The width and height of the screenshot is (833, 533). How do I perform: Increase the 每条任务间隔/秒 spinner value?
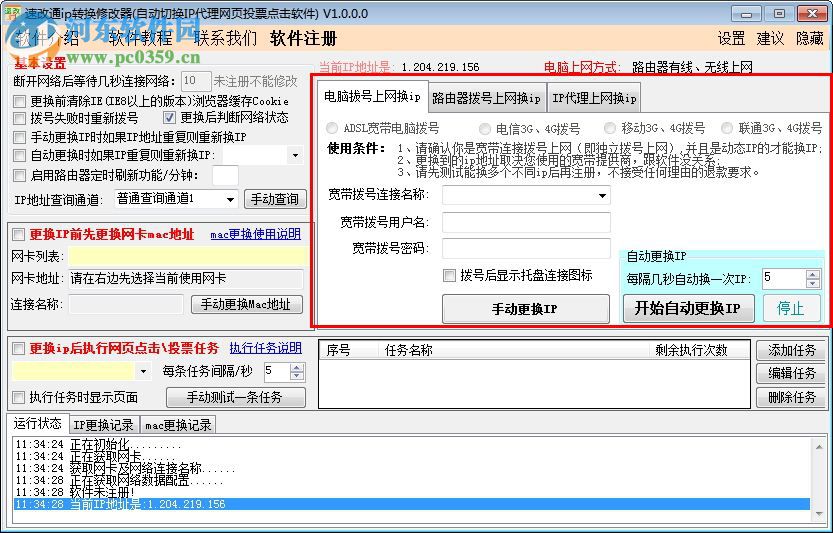(298, 367)
